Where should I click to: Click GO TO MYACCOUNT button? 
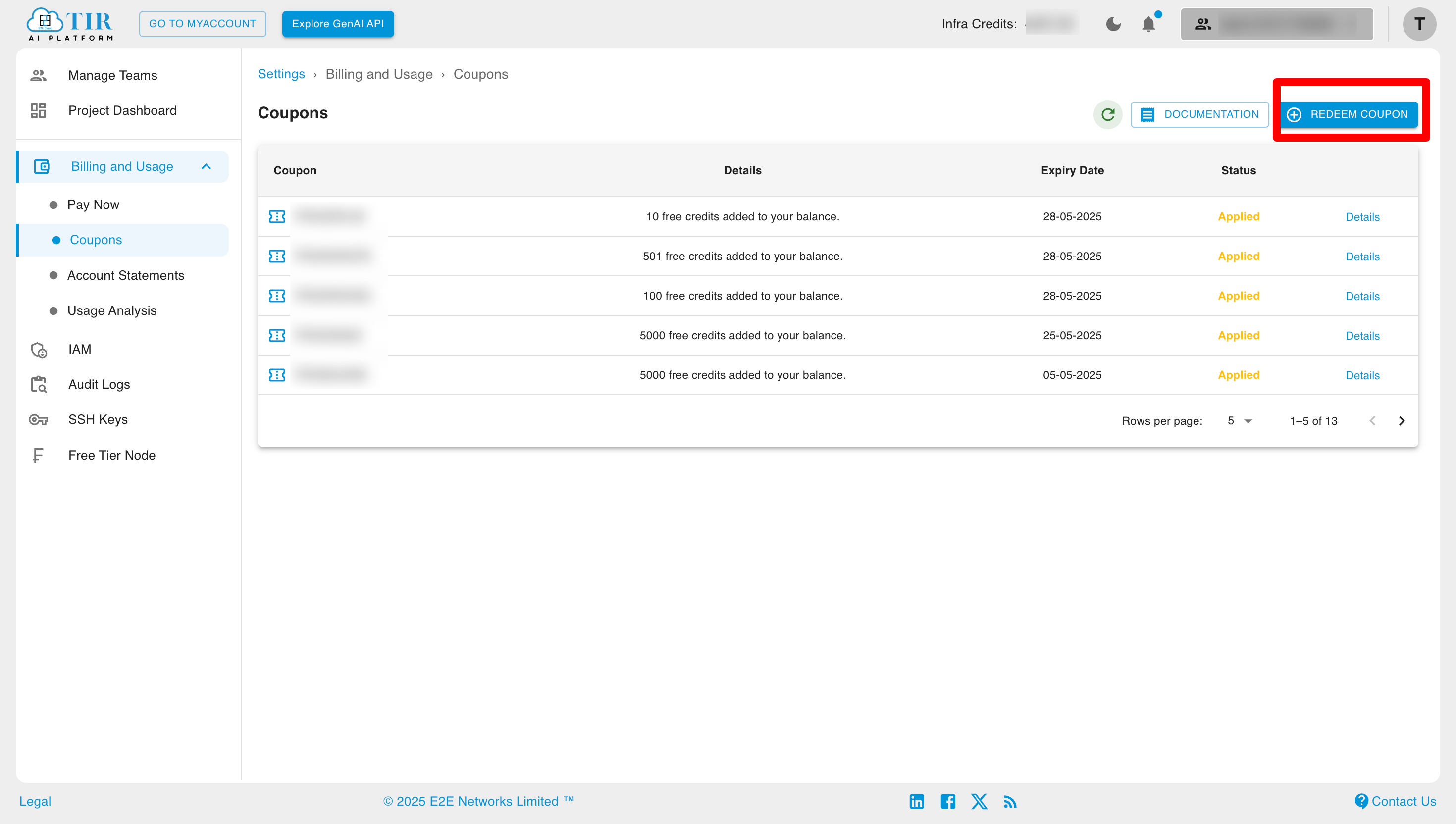[x=203, y=24]
